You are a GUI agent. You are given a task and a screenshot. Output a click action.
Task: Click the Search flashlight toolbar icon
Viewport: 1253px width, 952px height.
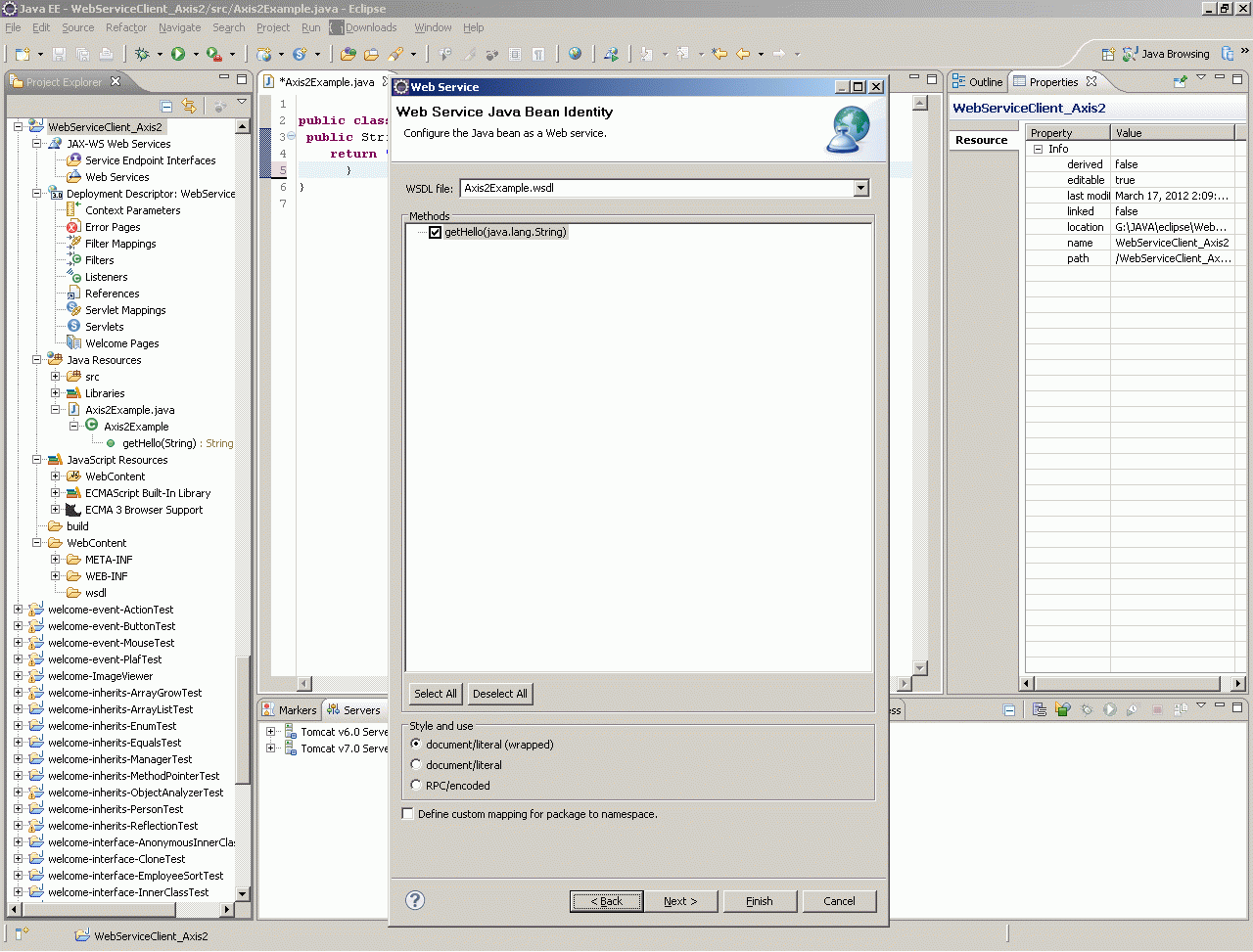point(395,54)
